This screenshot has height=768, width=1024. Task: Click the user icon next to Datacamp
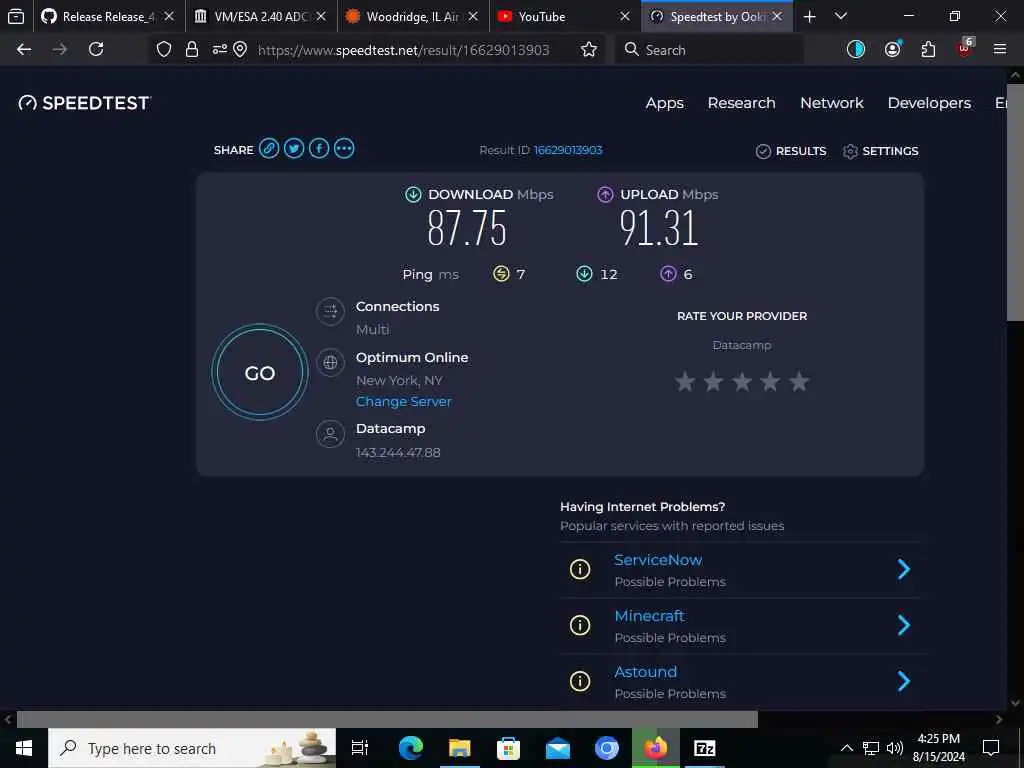tap(330, 434)
